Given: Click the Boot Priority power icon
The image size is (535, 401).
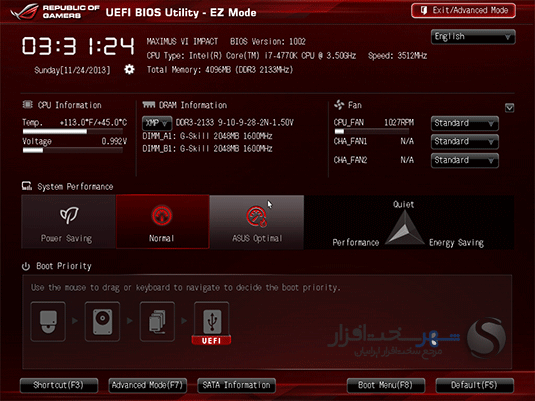Looking at the screenshot, I should tap(26, 266).
